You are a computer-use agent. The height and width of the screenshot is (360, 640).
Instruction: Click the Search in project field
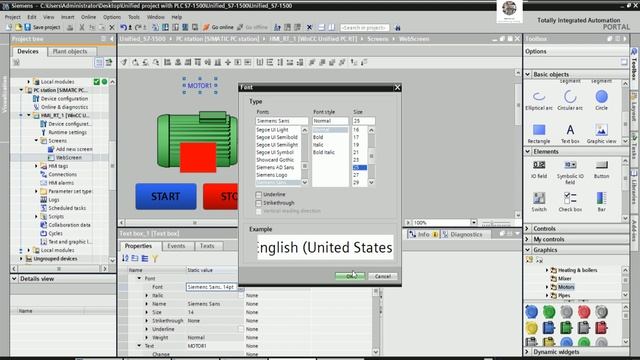click(364, 28)
